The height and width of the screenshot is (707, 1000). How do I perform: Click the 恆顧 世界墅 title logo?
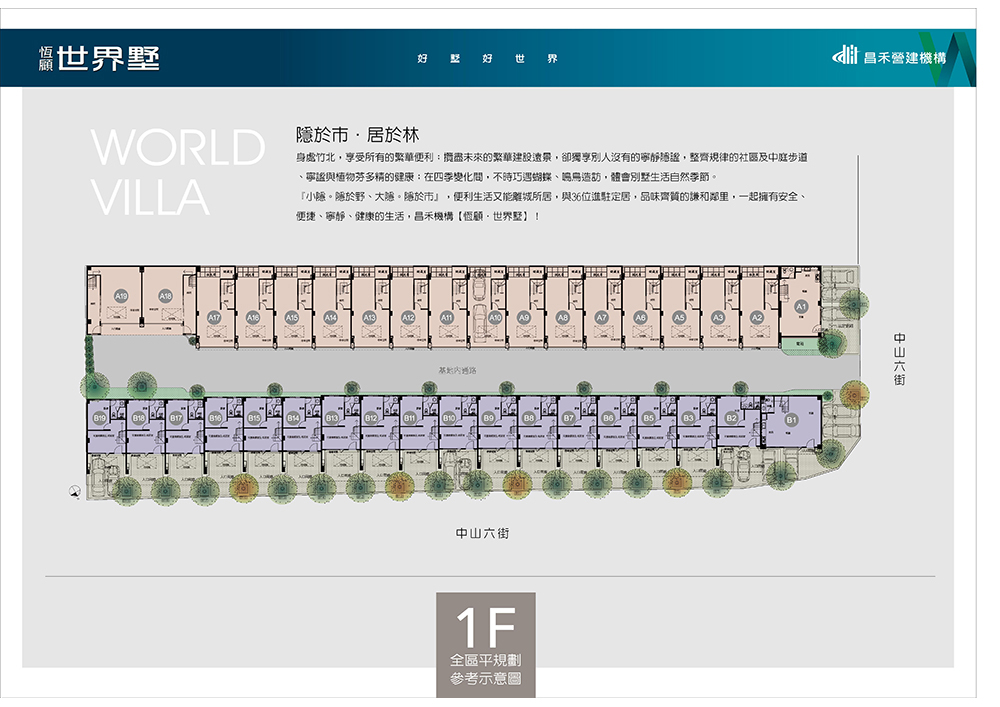pos(99,59)
